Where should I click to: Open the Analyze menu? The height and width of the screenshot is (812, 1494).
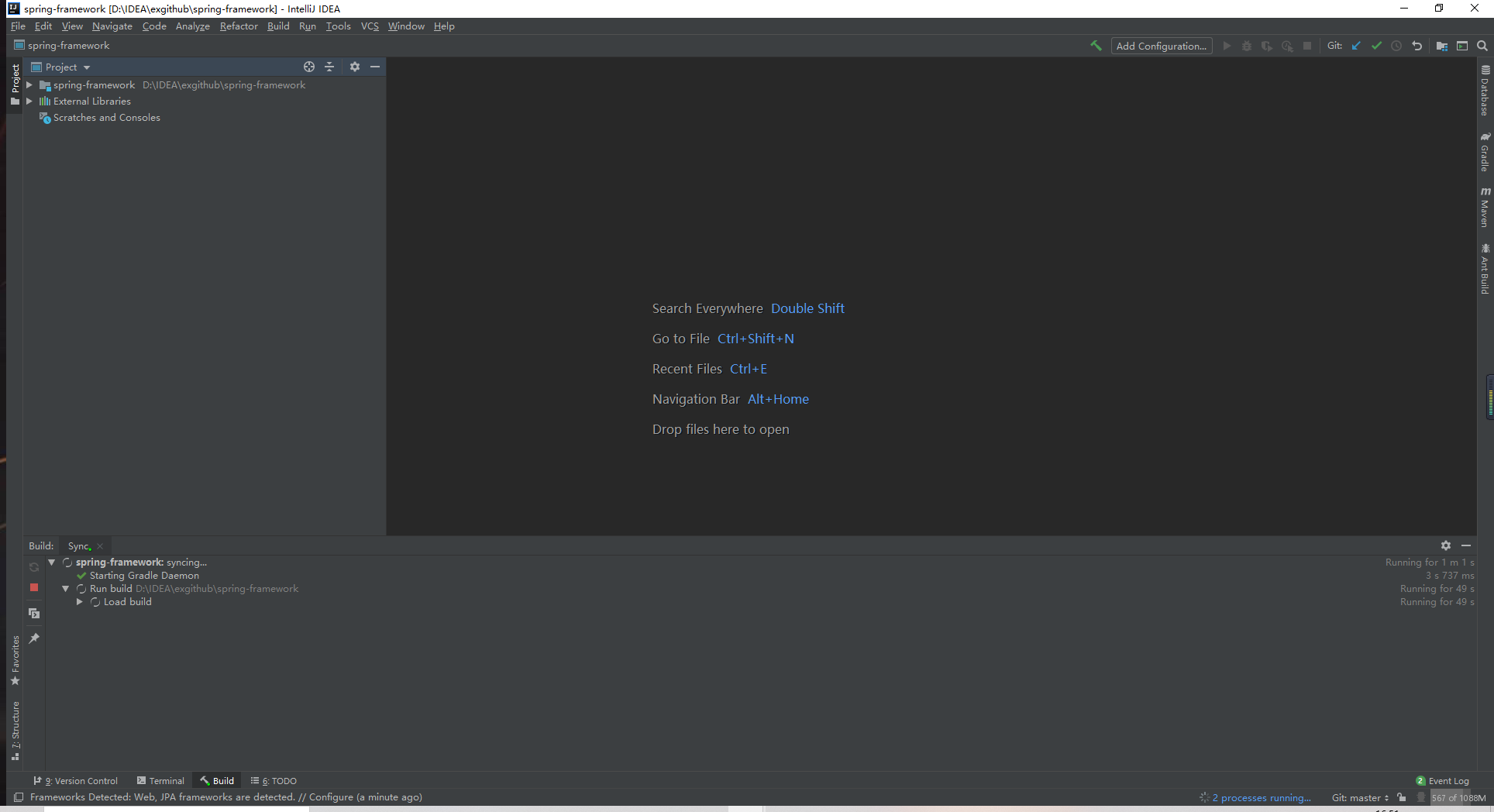point(193,26)
